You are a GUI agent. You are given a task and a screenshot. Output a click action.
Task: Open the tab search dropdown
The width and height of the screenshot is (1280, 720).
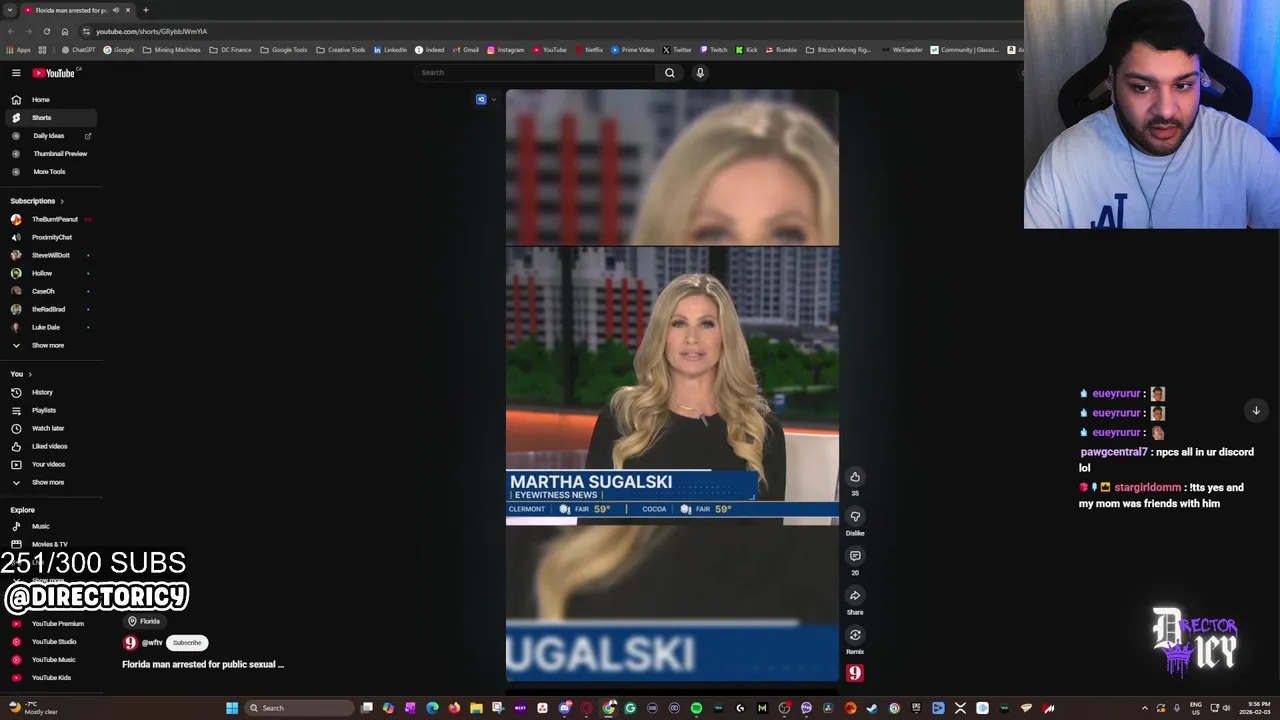[9, 10]
